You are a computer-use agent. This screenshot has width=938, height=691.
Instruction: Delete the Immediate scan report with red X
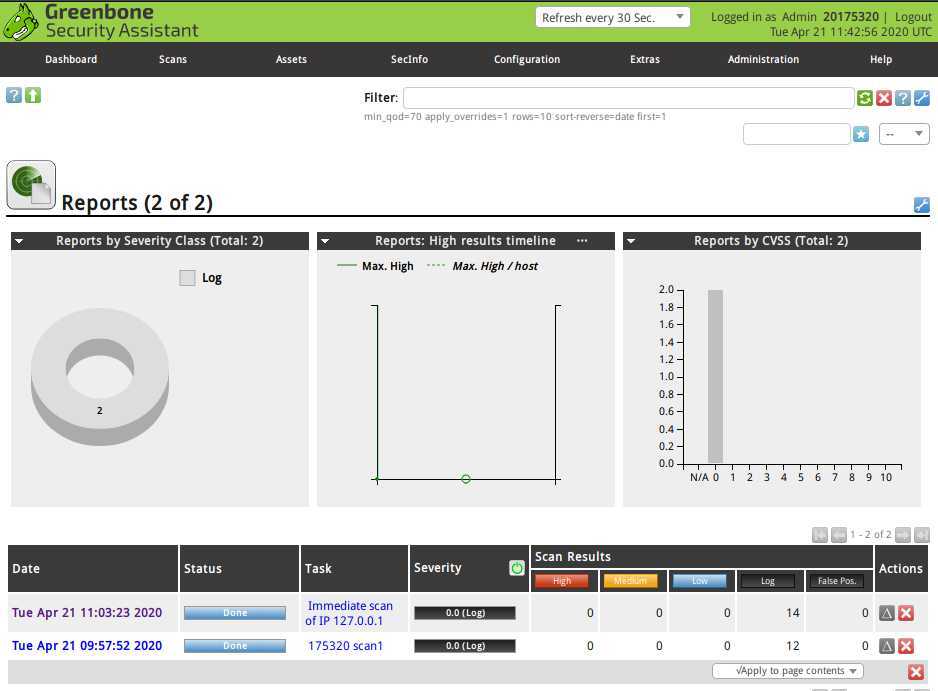click(x=906, y=613)
